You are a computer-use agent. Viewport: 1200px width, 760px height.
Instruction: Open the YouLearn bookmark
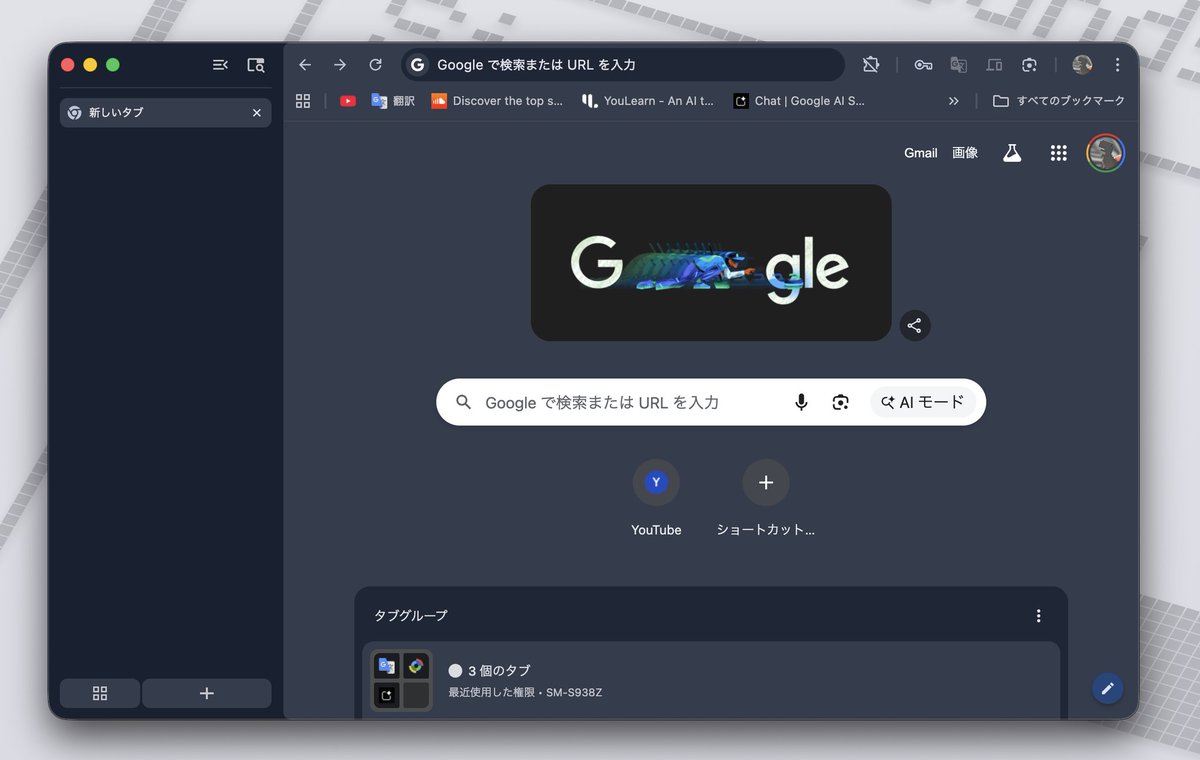[648, 101]
